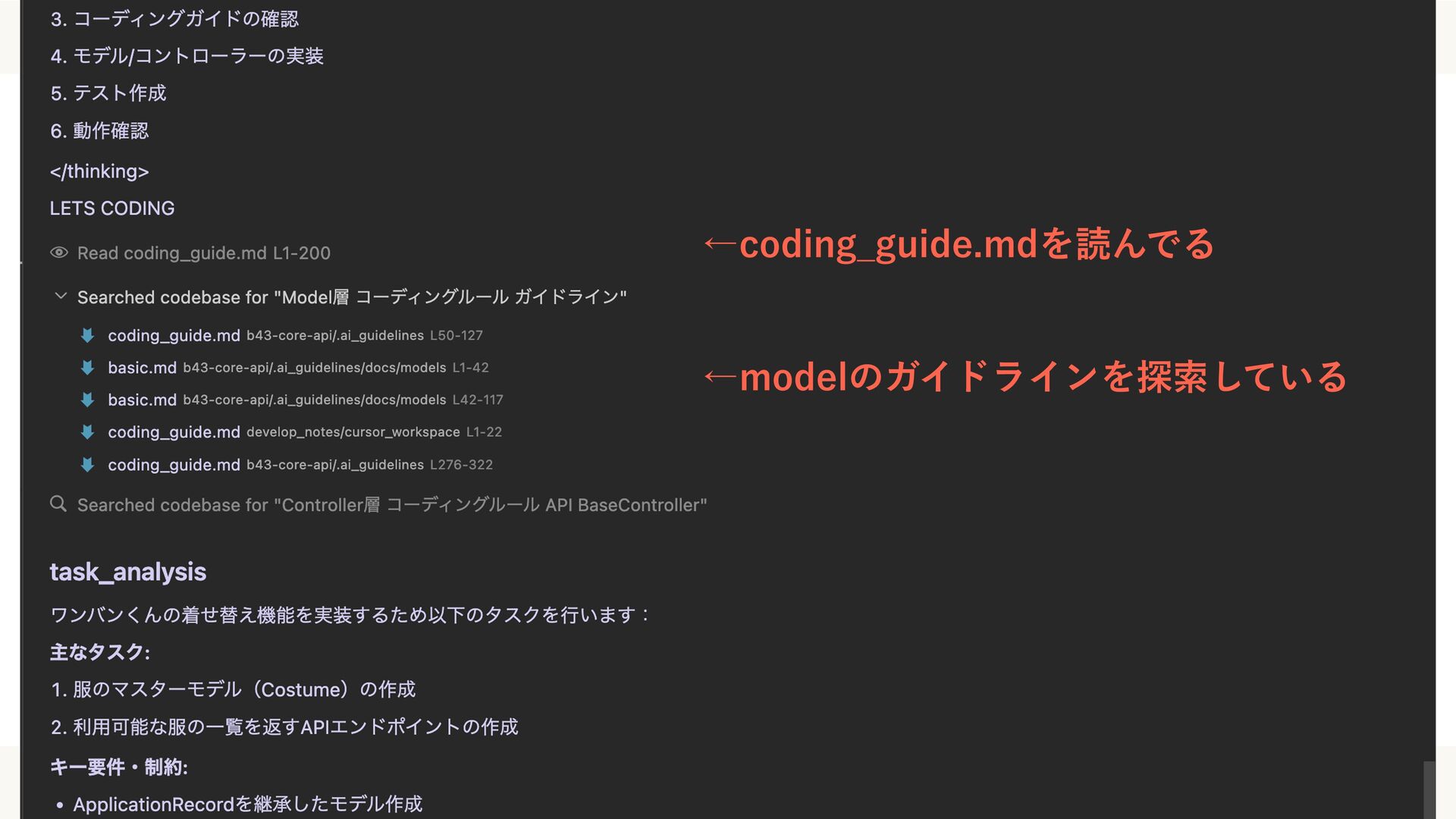
Task: Click the LETS CODING text line
Action: point(112,209)
